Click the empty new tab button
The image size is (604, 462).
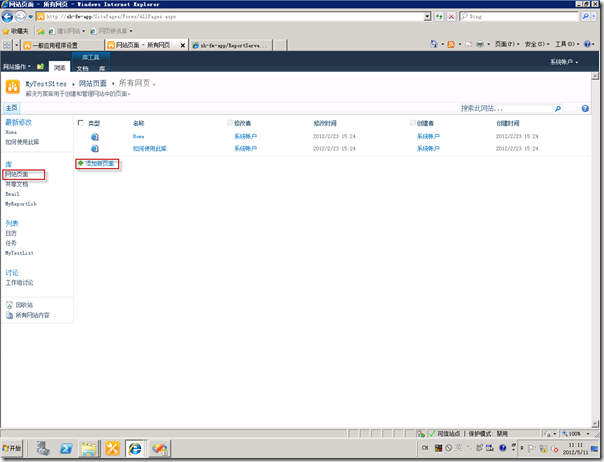coord(280,45)
